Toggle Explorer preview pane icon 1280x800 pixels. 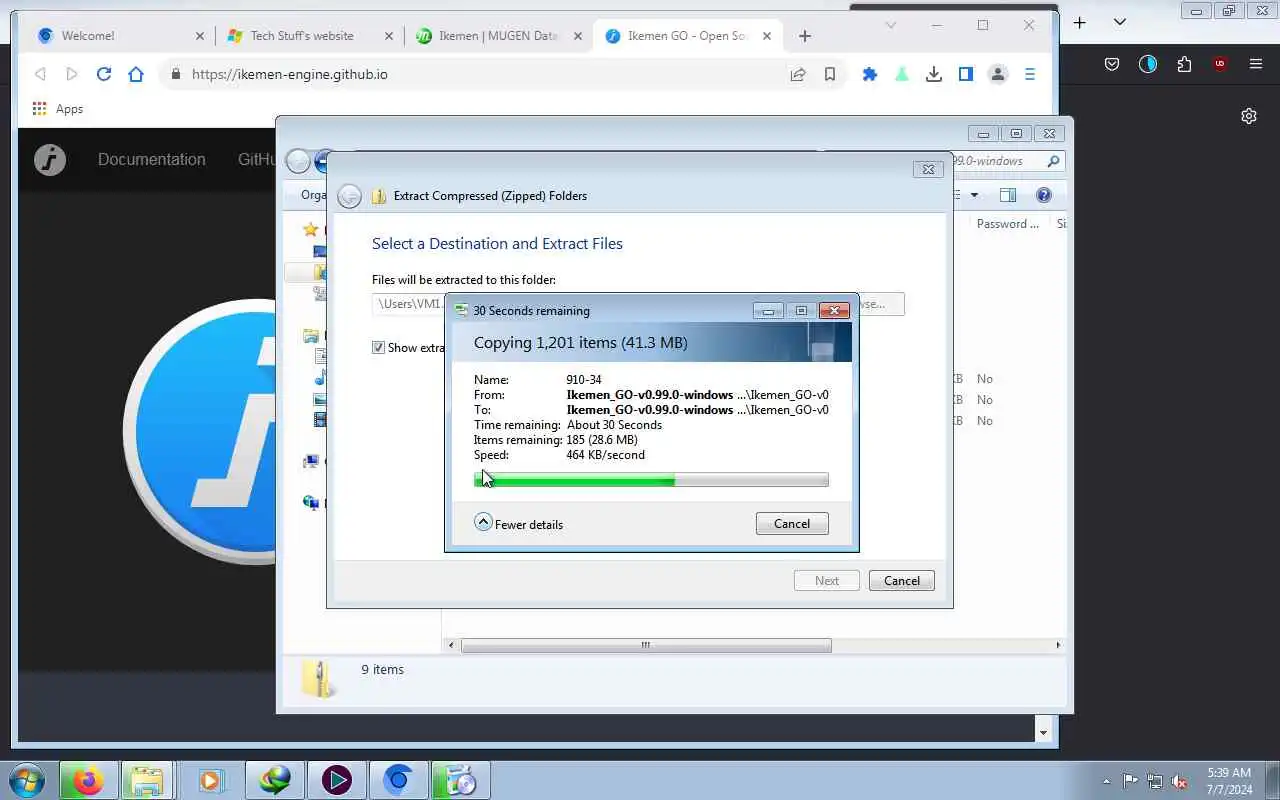1008,196
